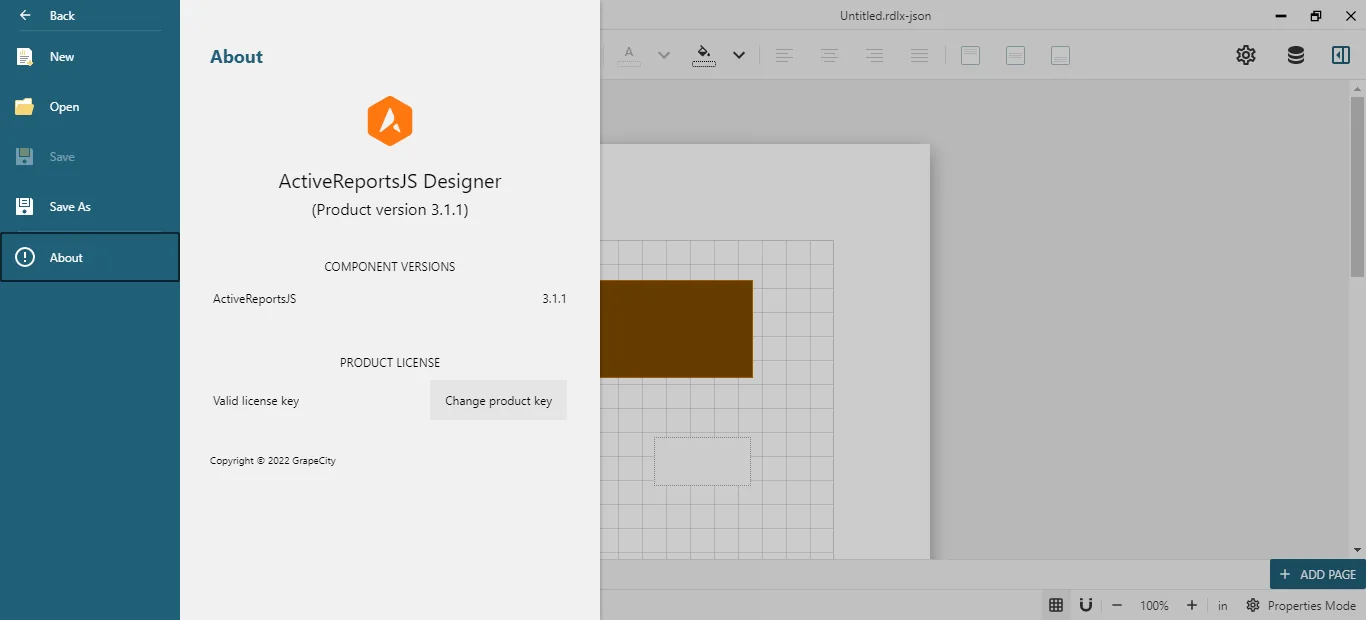The width and height of the screenshot is (1366, 620).
Task: Minimize the designer window
Action: coord(1281,16)
